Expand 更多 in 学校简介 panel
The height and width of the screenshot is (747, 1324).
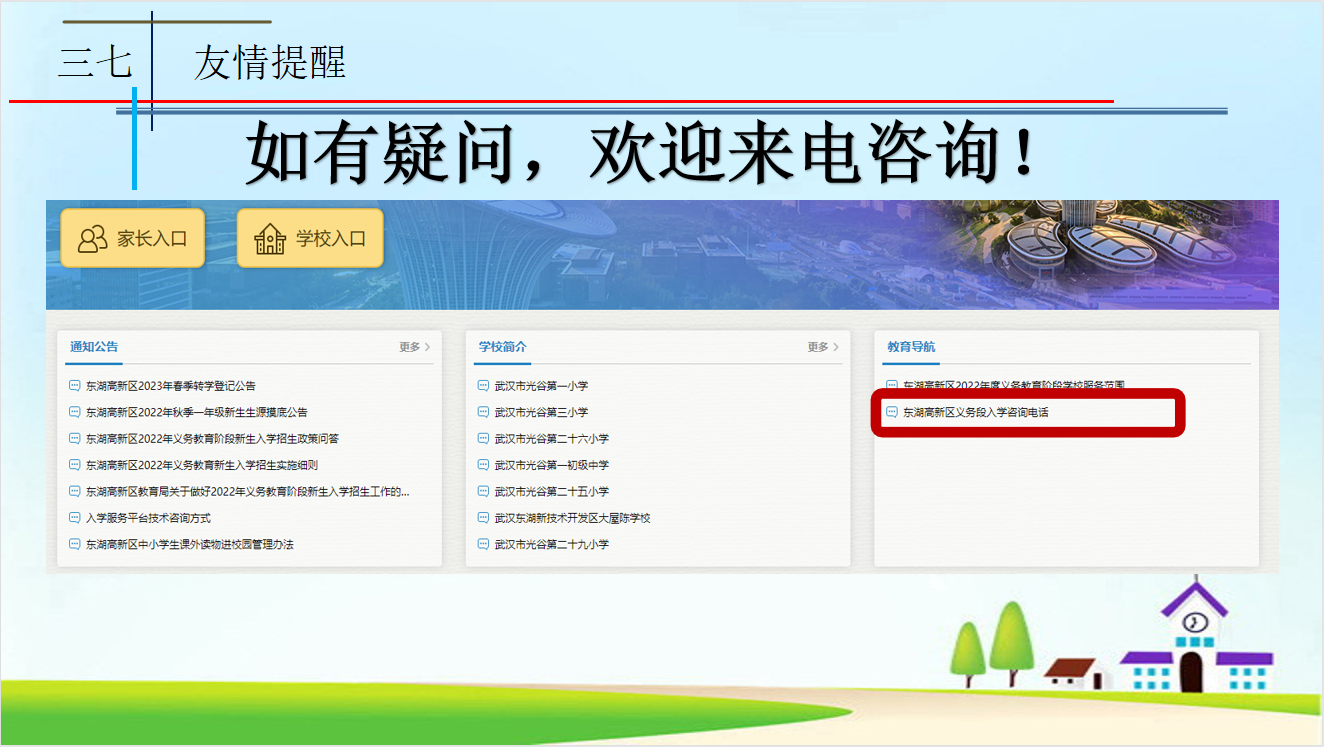823,347
